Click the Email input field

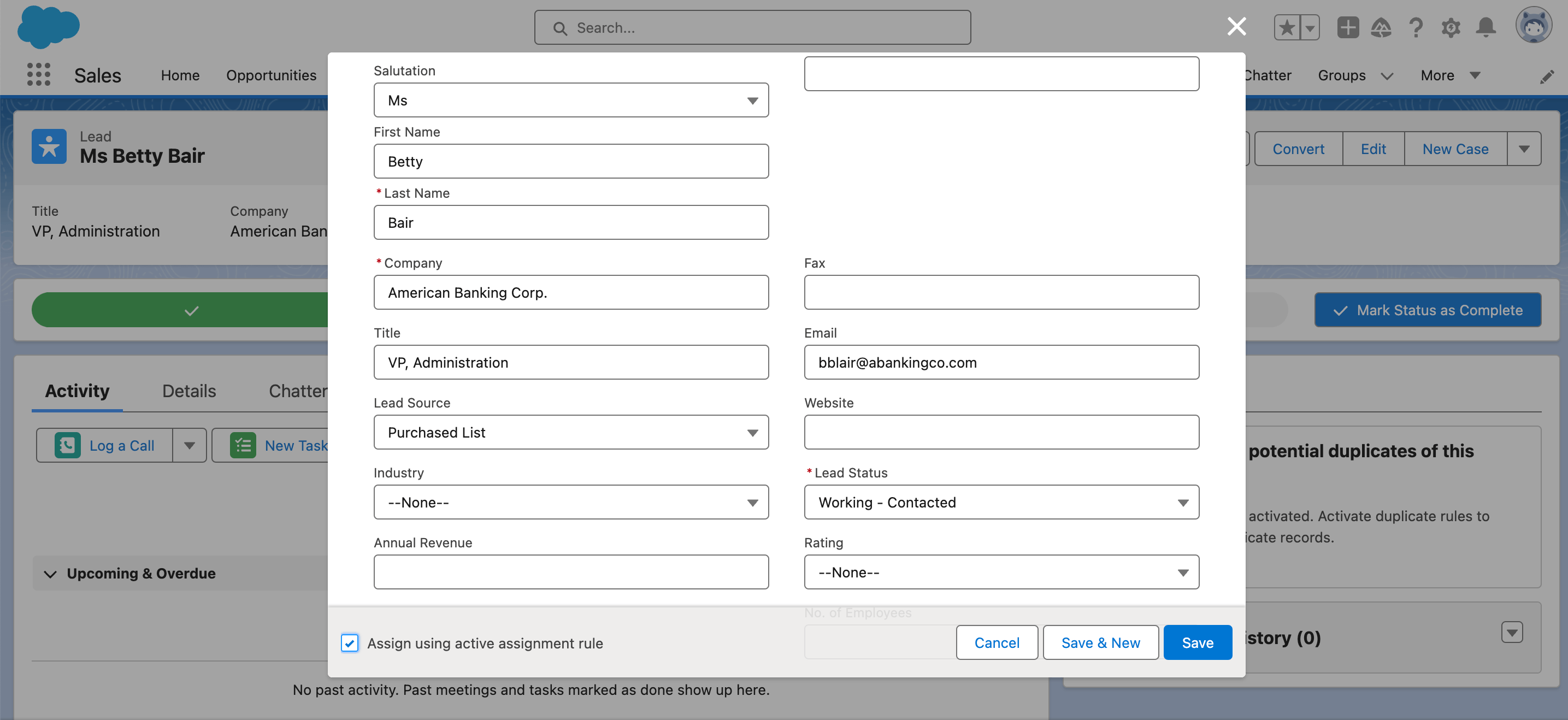[1002, 361]
